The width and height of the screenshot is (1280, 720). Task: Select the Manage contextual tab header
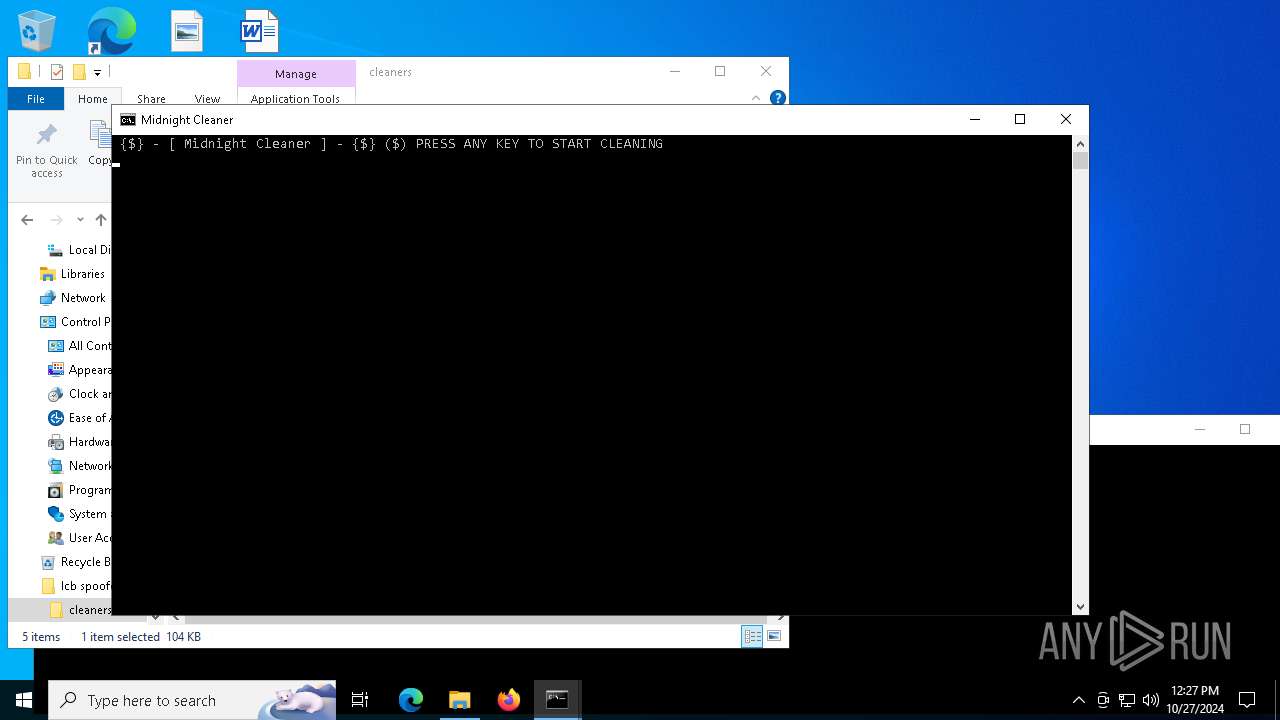pyautogui.click(x=296, y=74)
